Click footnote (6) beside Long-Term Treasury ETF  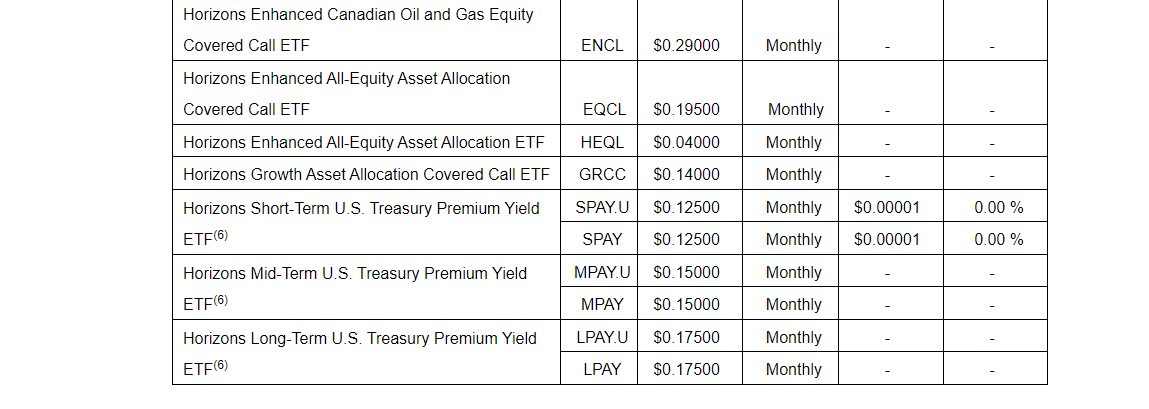click(x=221, y=365)
